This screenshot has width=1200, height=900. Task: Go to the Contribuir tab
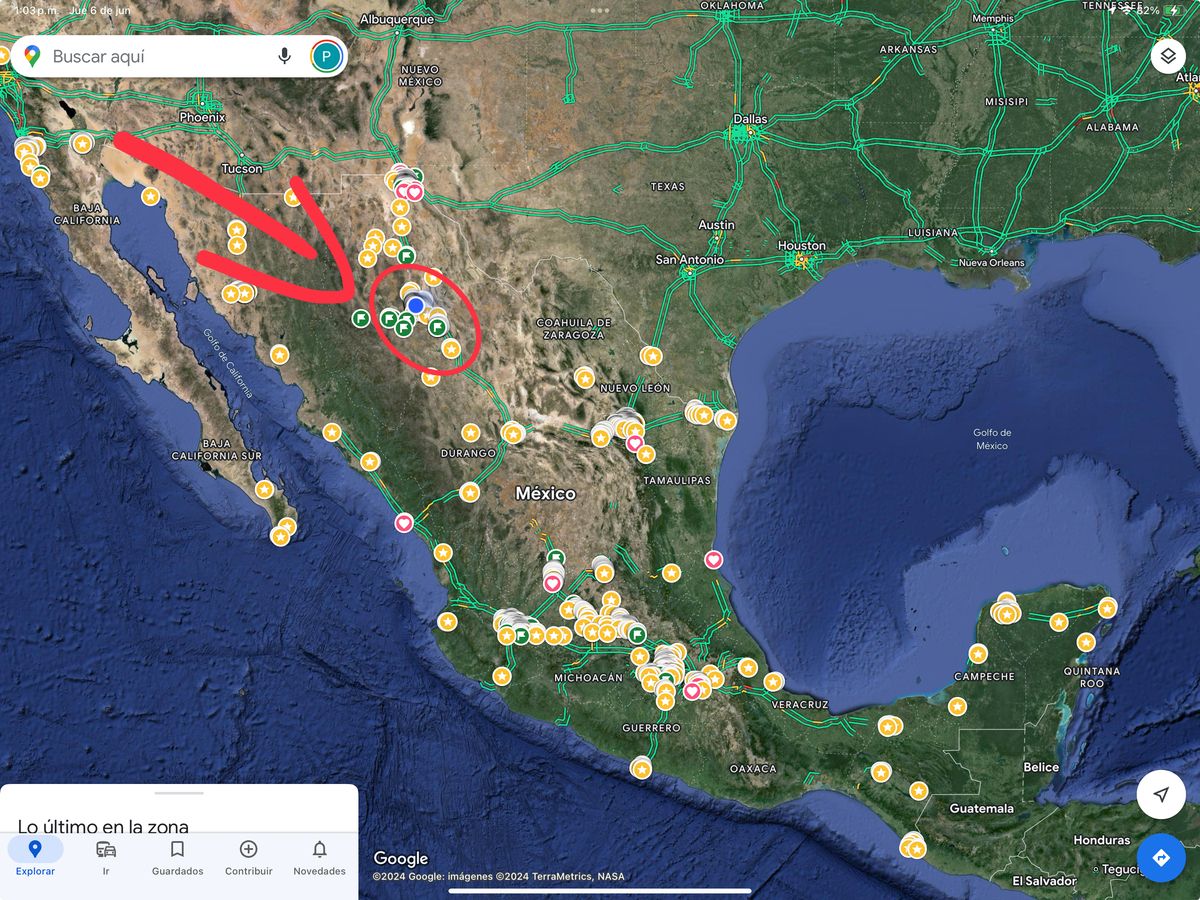coord(248,857)
